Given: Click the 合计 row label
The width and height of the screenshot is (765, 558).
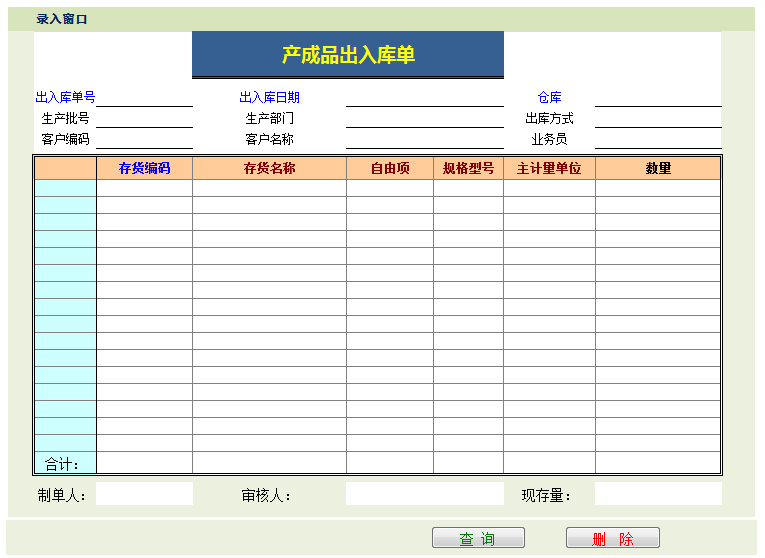Looking at the screenshot, I should [x=61, y=464].
